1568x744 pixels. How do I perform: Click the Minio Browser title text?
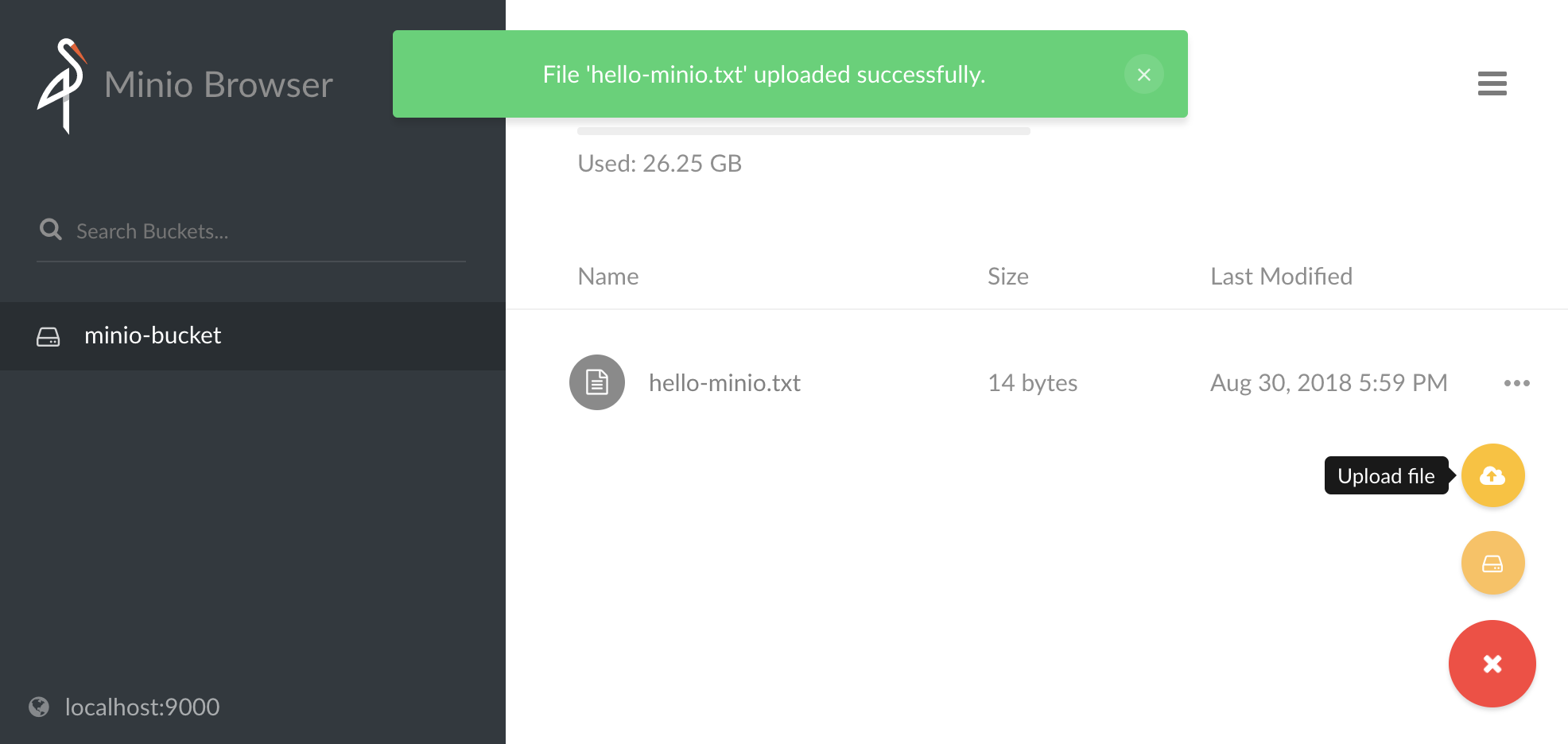coord(219,85)
